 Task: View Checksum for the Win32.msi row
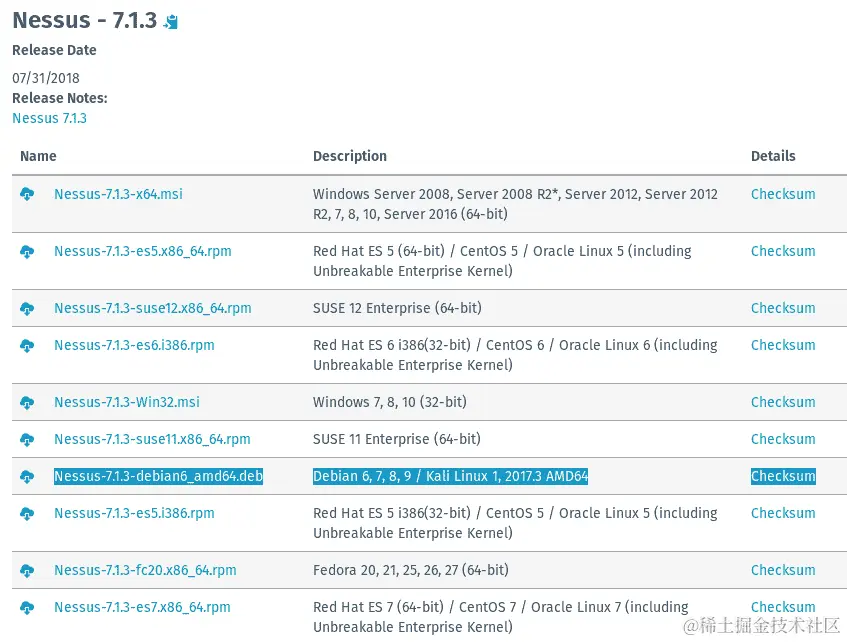pyautogui.click(x=783, y=402)
